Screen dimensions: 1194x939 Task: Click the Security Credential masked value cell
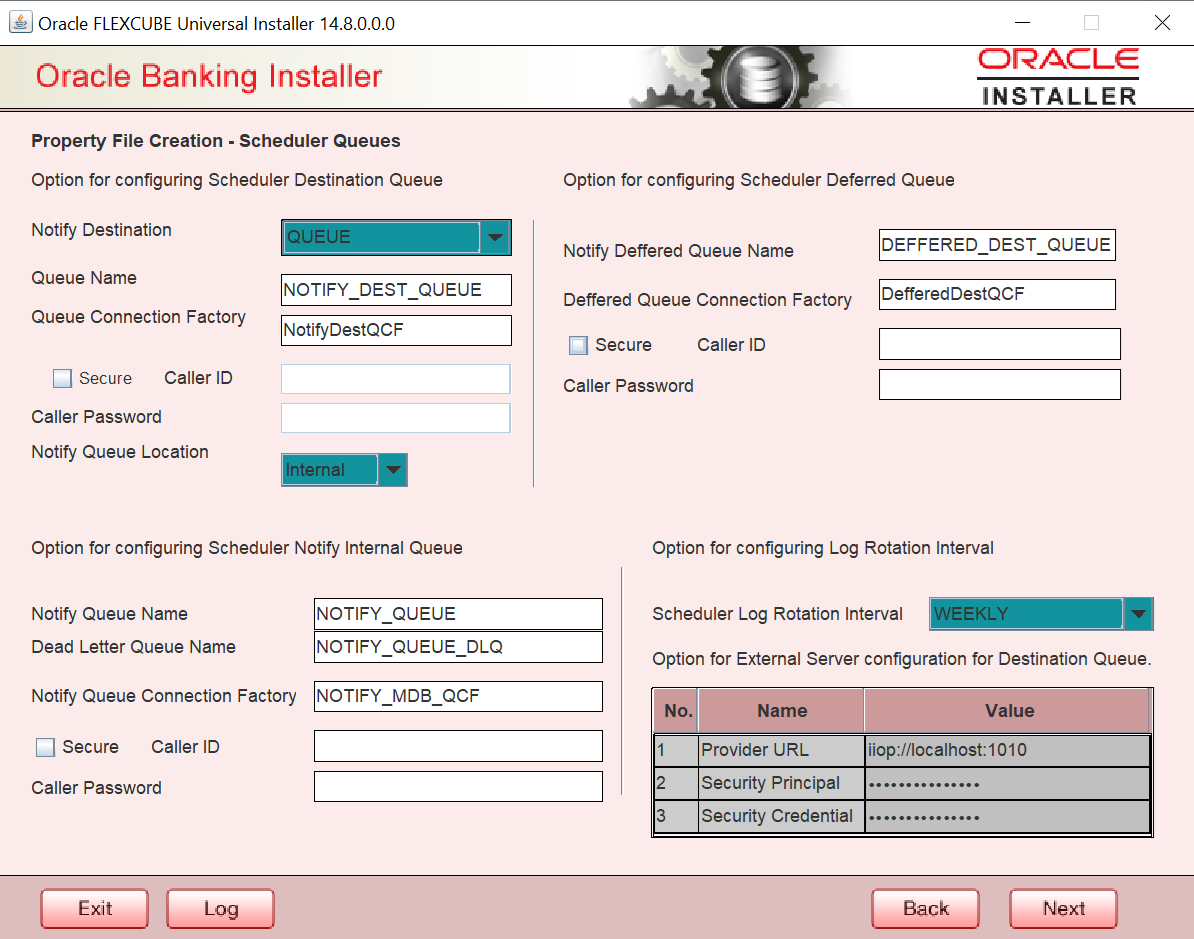(1007, 816)
